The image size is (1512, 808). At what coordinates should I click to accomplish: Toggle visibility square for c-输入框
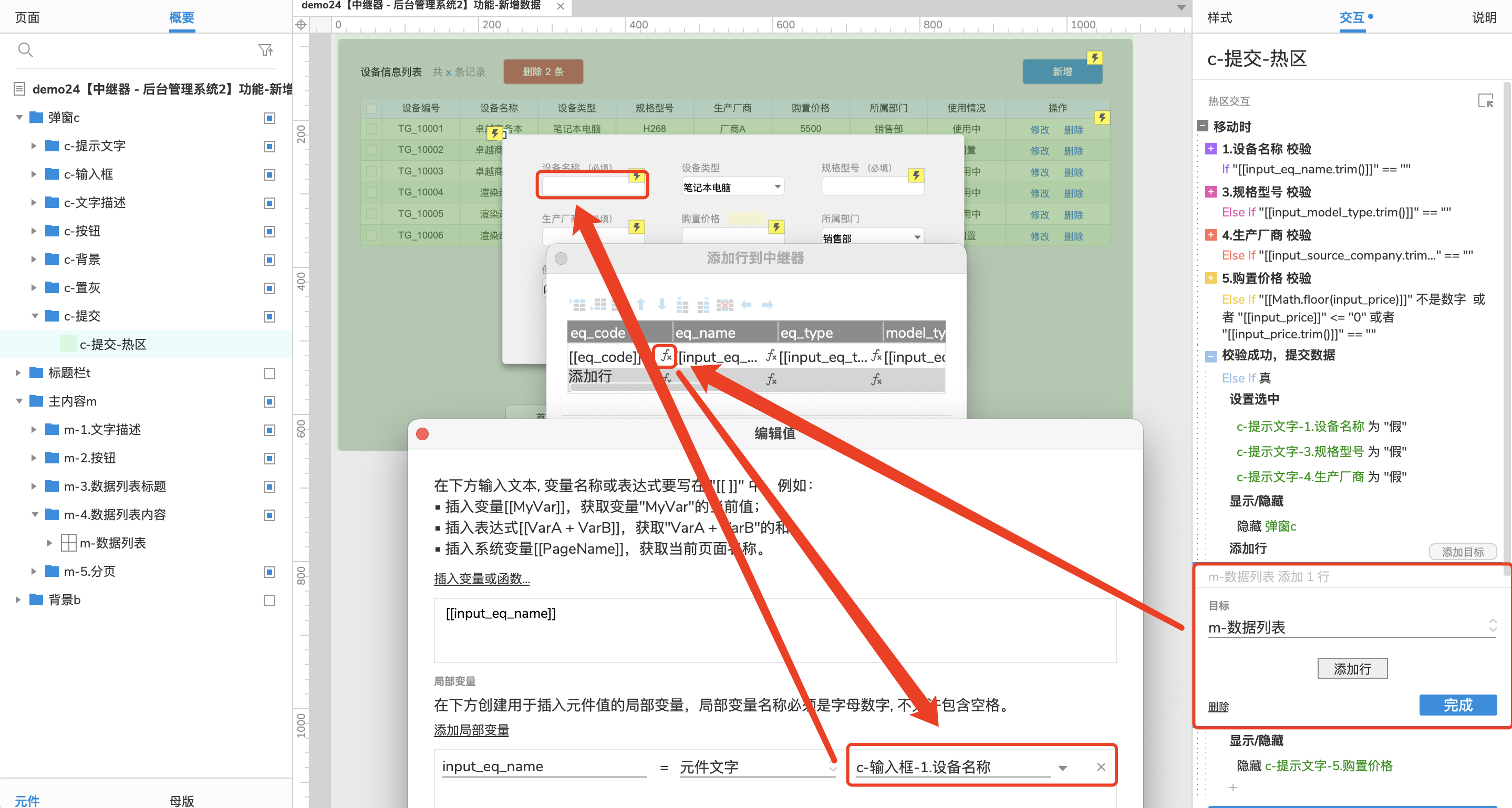pyautogui.click(x=270, y=175)
